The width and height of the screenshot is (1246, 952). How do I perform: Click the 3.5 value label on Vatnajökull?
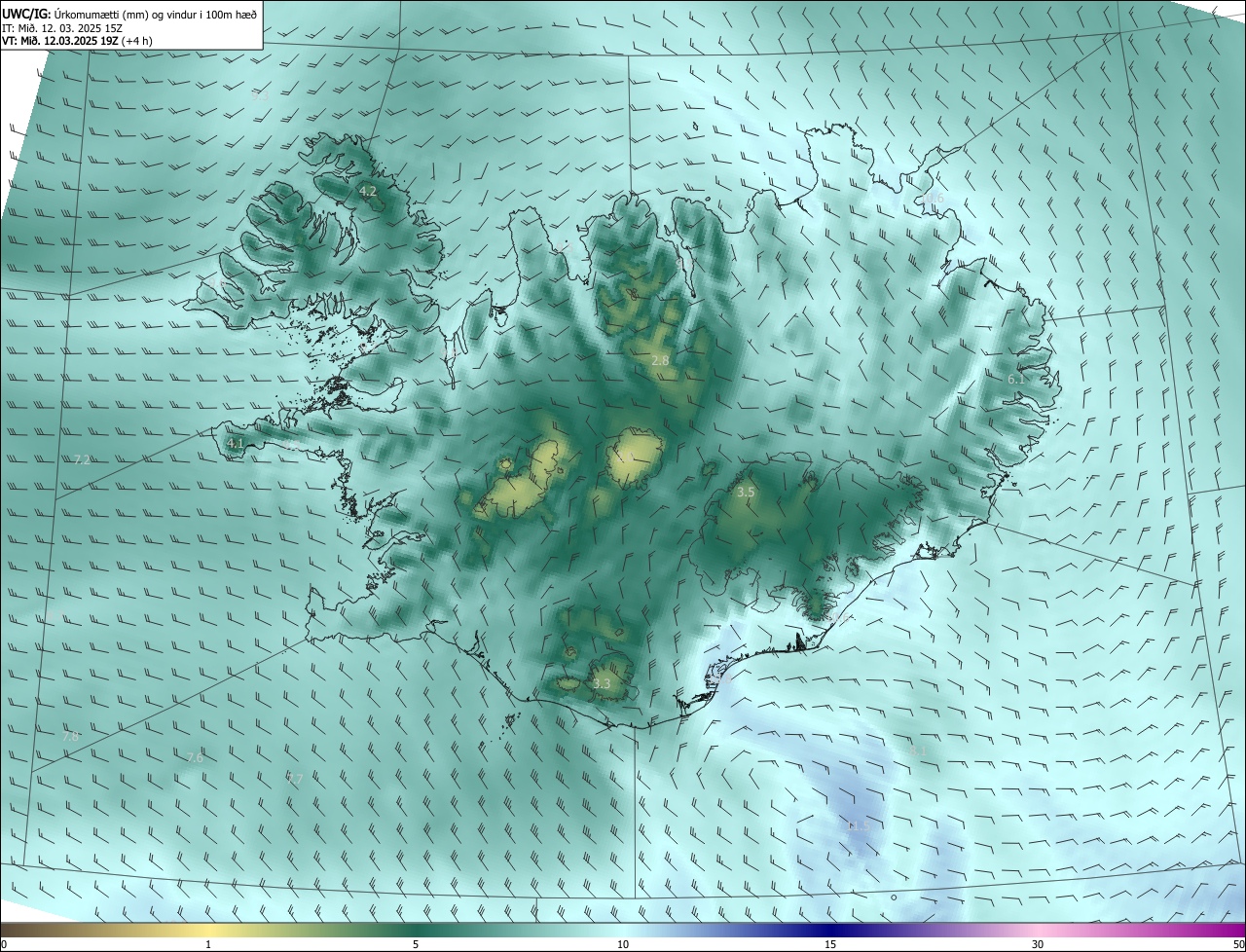(746, 493)
